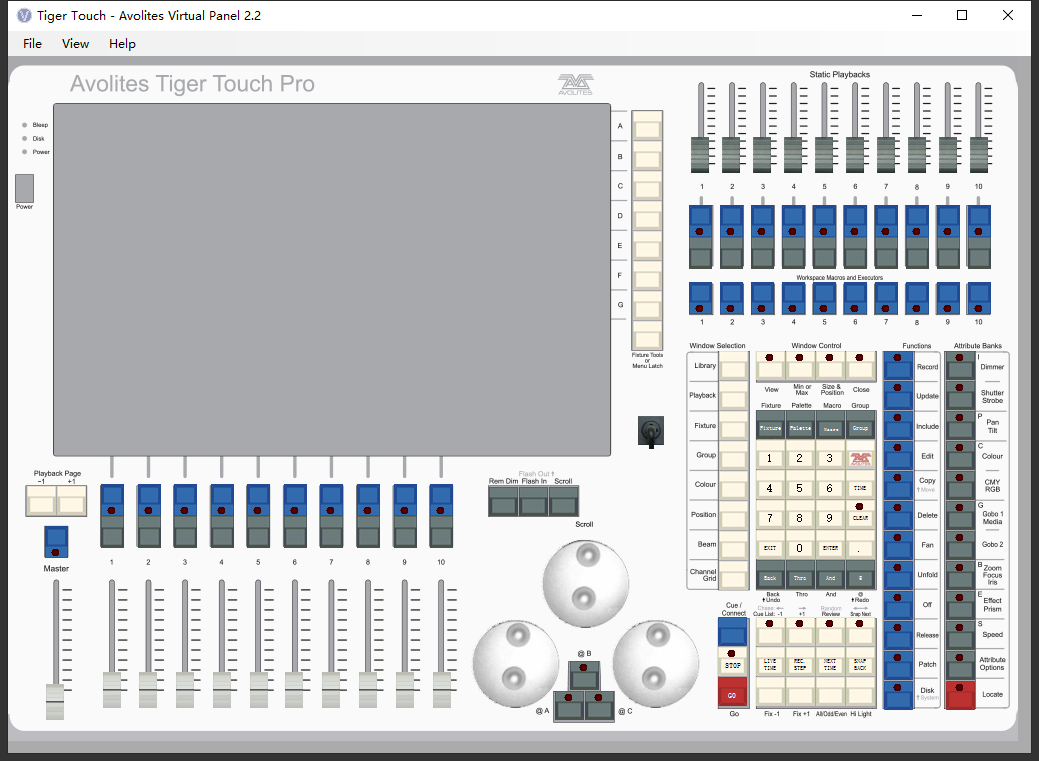The image size is (1039, 761).
Task: Click the Flash In button
Action: 533,502
